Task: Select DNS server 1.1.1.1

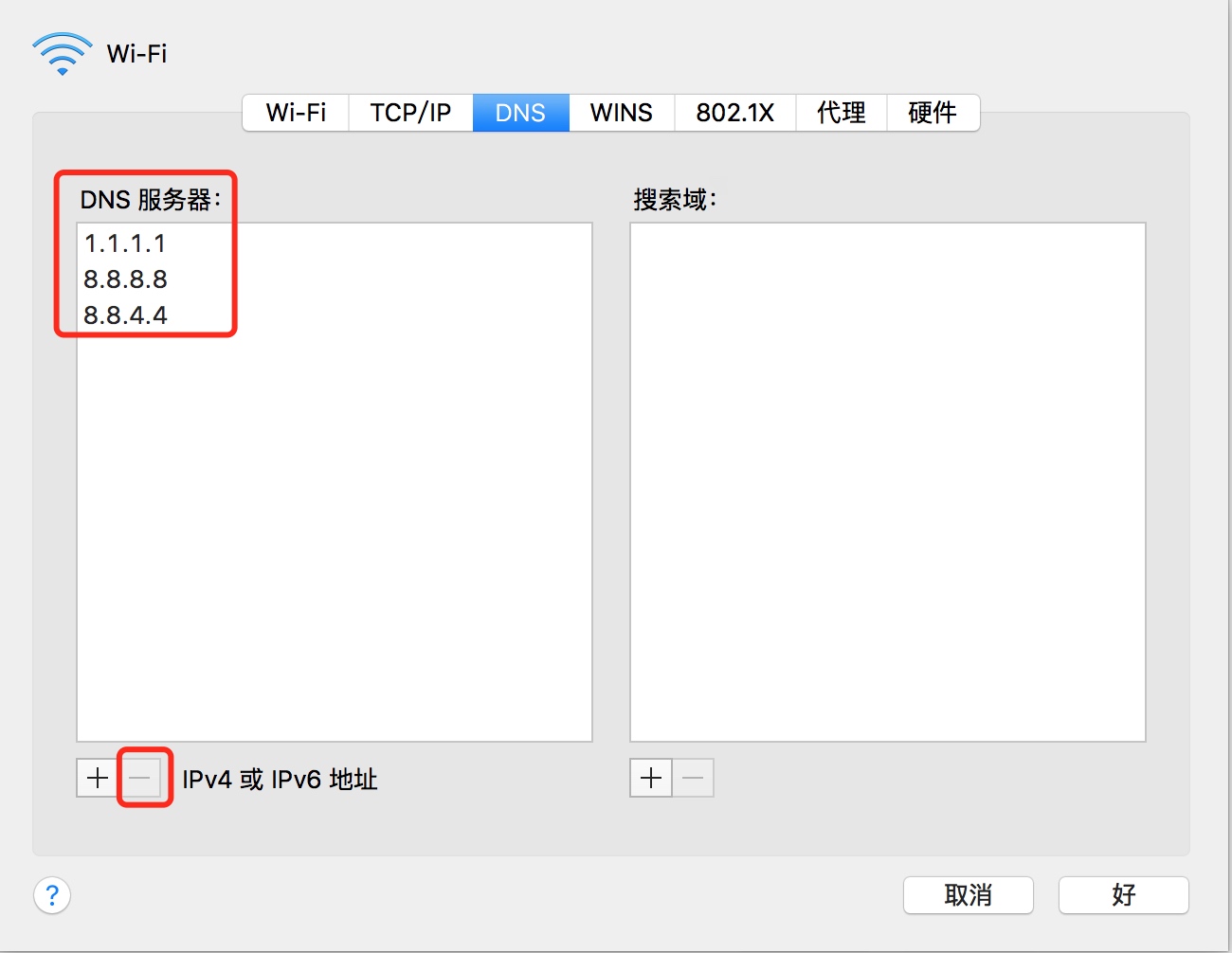Action: pyautogui.click(x=334, y=243)
